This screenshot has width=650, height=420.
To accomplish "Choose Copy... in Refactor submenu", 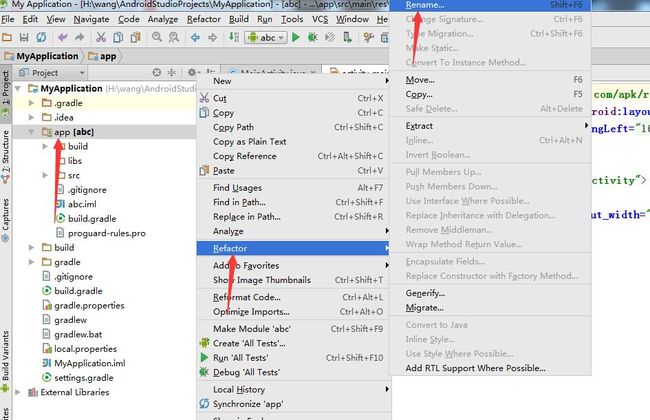I will (x=490, y=94).
